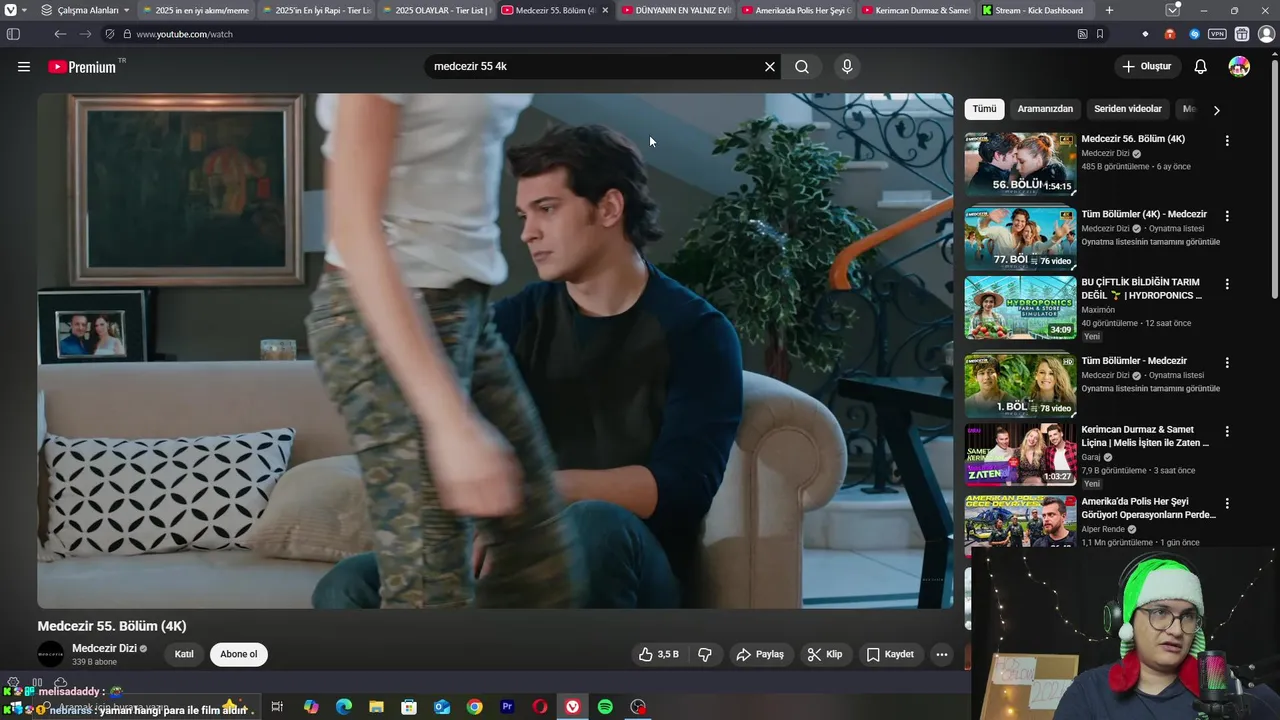1280x720 pixels.
Task: Open the YouTube hamburger guide menu
Action: (24, 67)
